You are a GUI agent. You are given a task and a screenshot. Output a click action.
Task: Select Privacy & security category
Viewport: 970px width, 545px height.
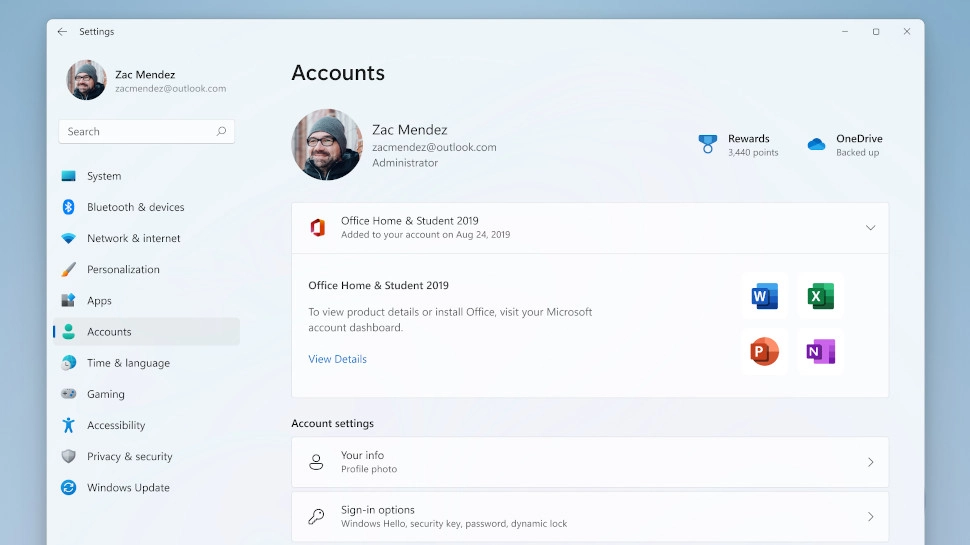point(147,456)
